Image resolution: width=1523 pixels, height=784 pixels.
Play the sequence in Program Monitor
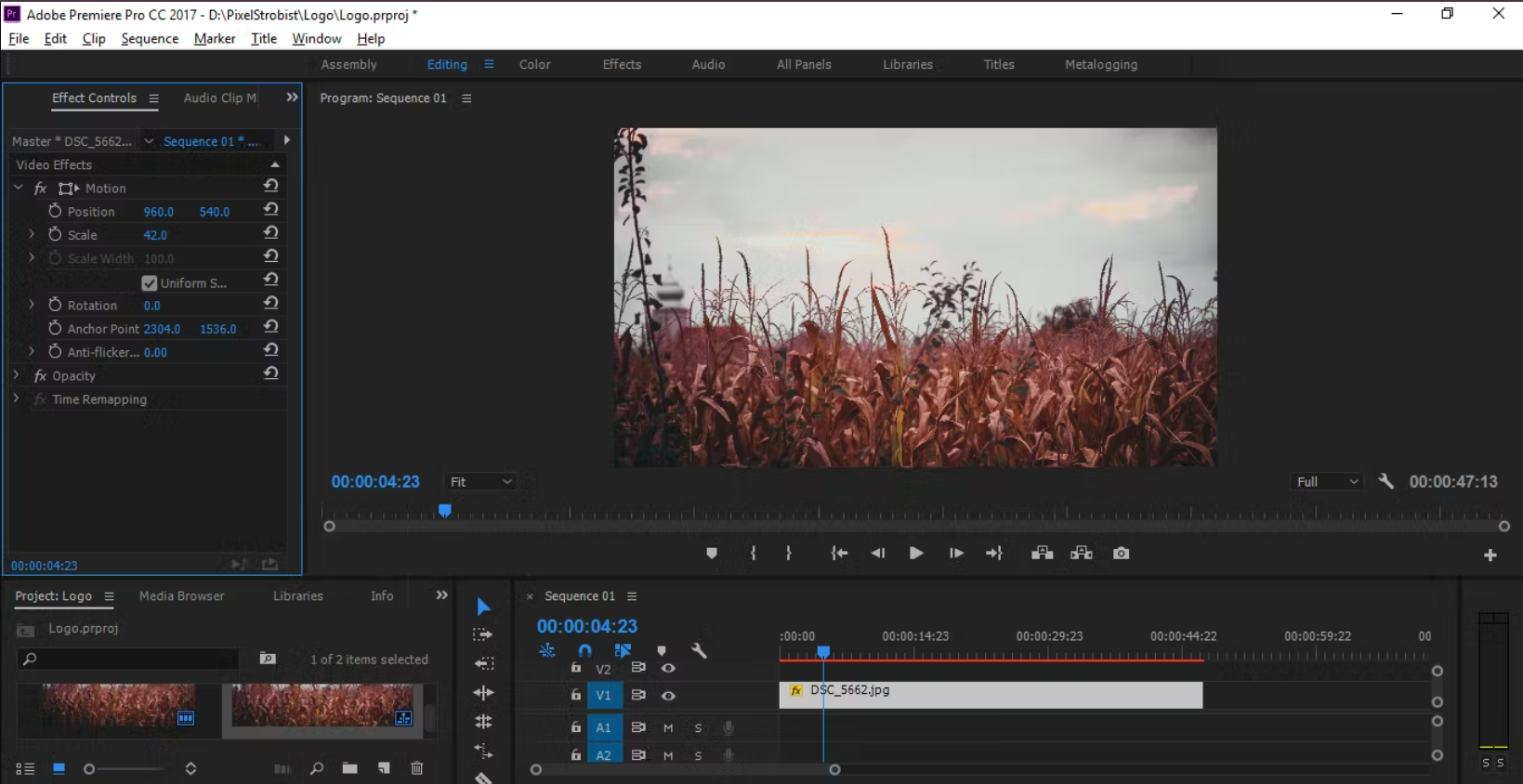916,554
